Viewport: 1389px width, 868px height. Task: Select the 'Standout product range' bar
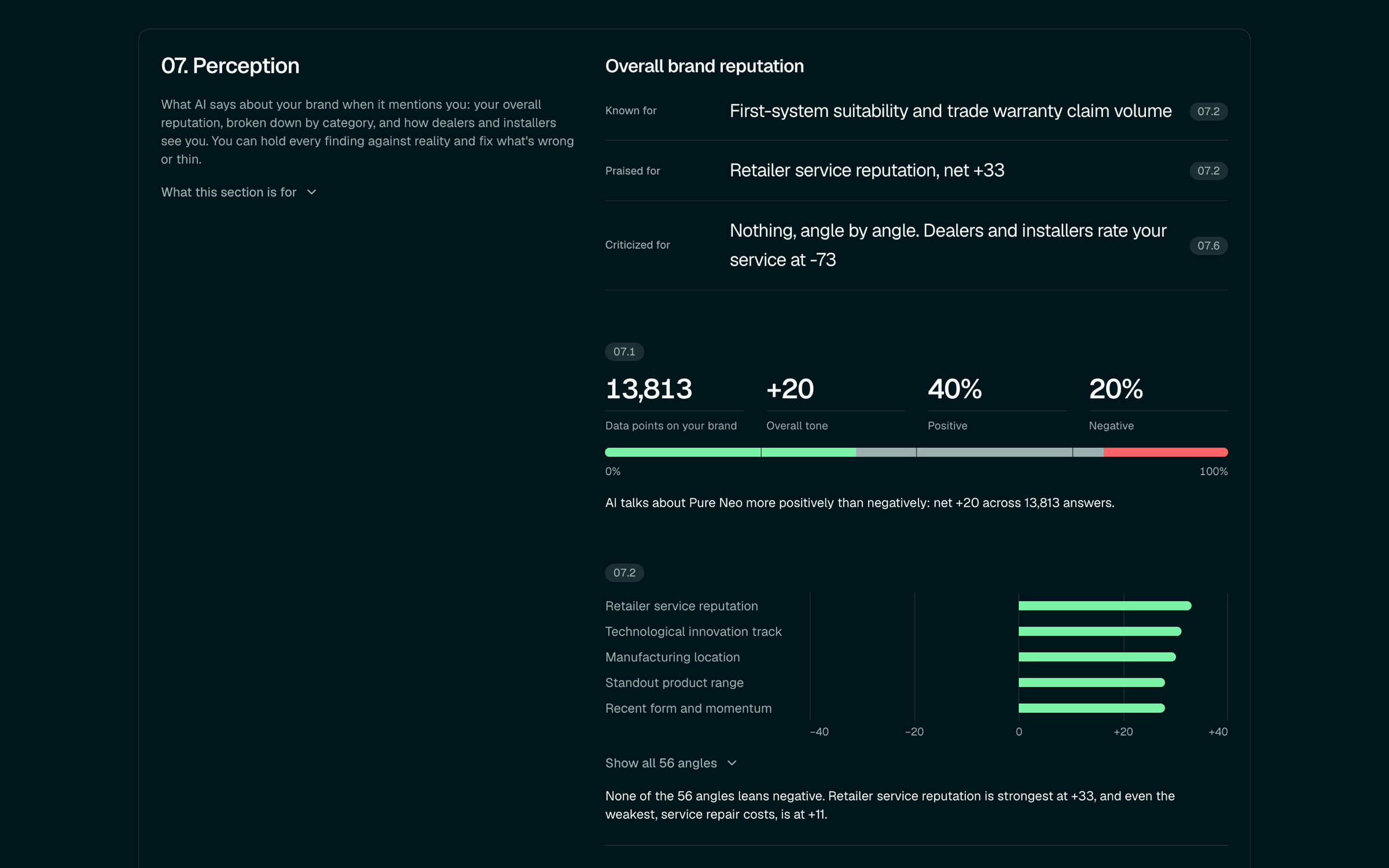(x=1092, y=683)
